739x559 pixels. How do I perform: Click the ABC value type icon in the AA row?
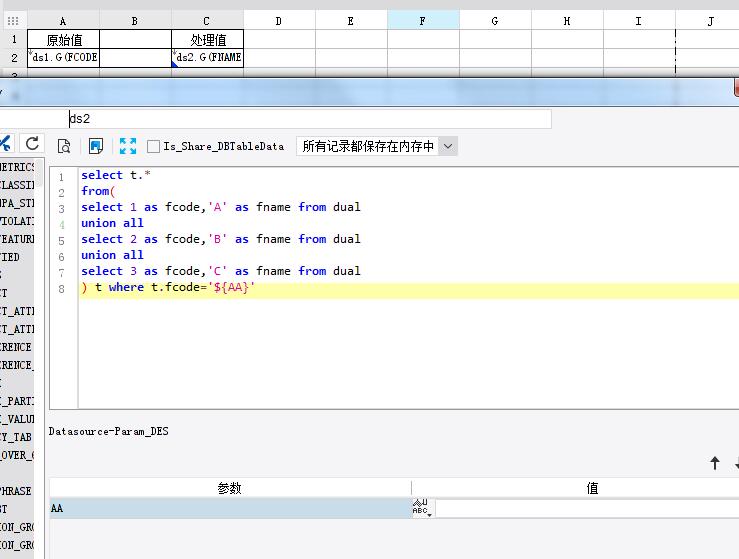point(420,508)
